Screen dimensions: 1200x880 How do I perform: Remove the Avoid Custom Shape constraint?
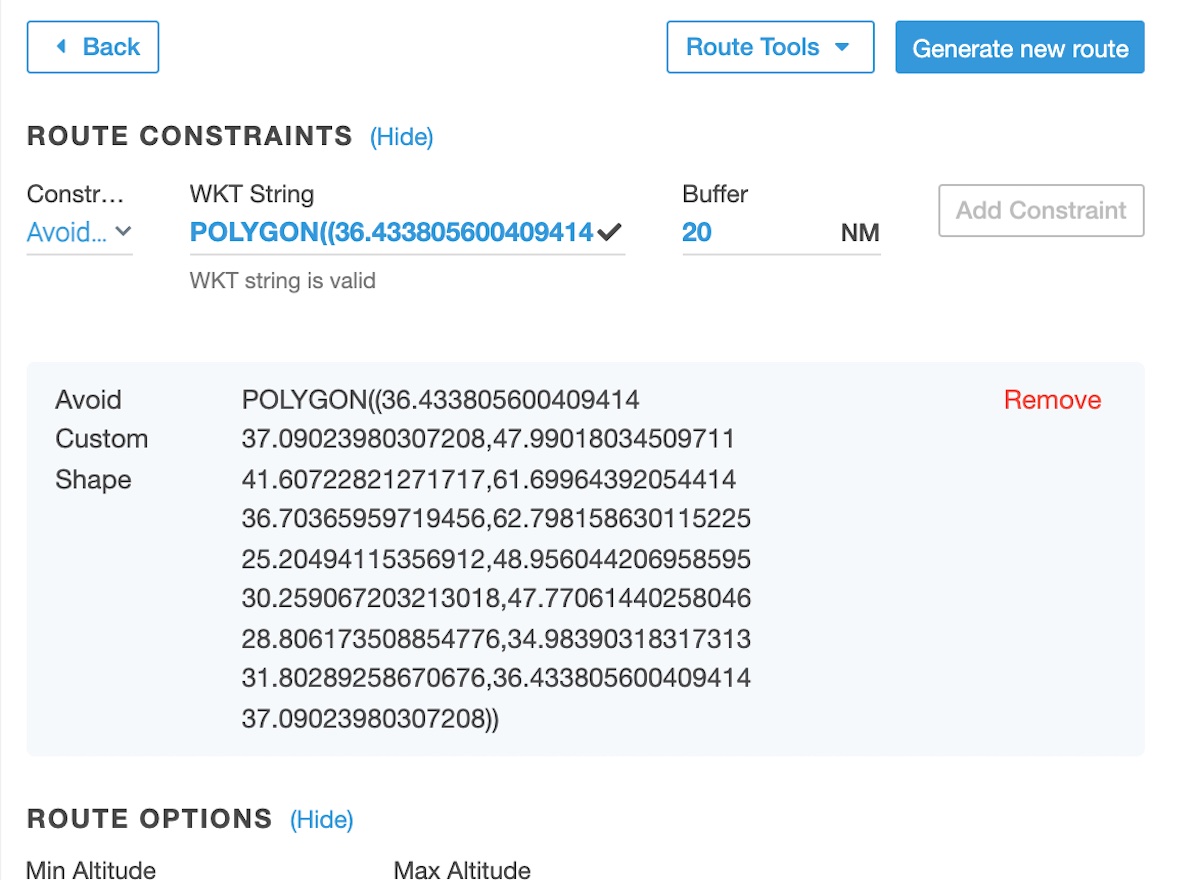(x=1052, y=400)
